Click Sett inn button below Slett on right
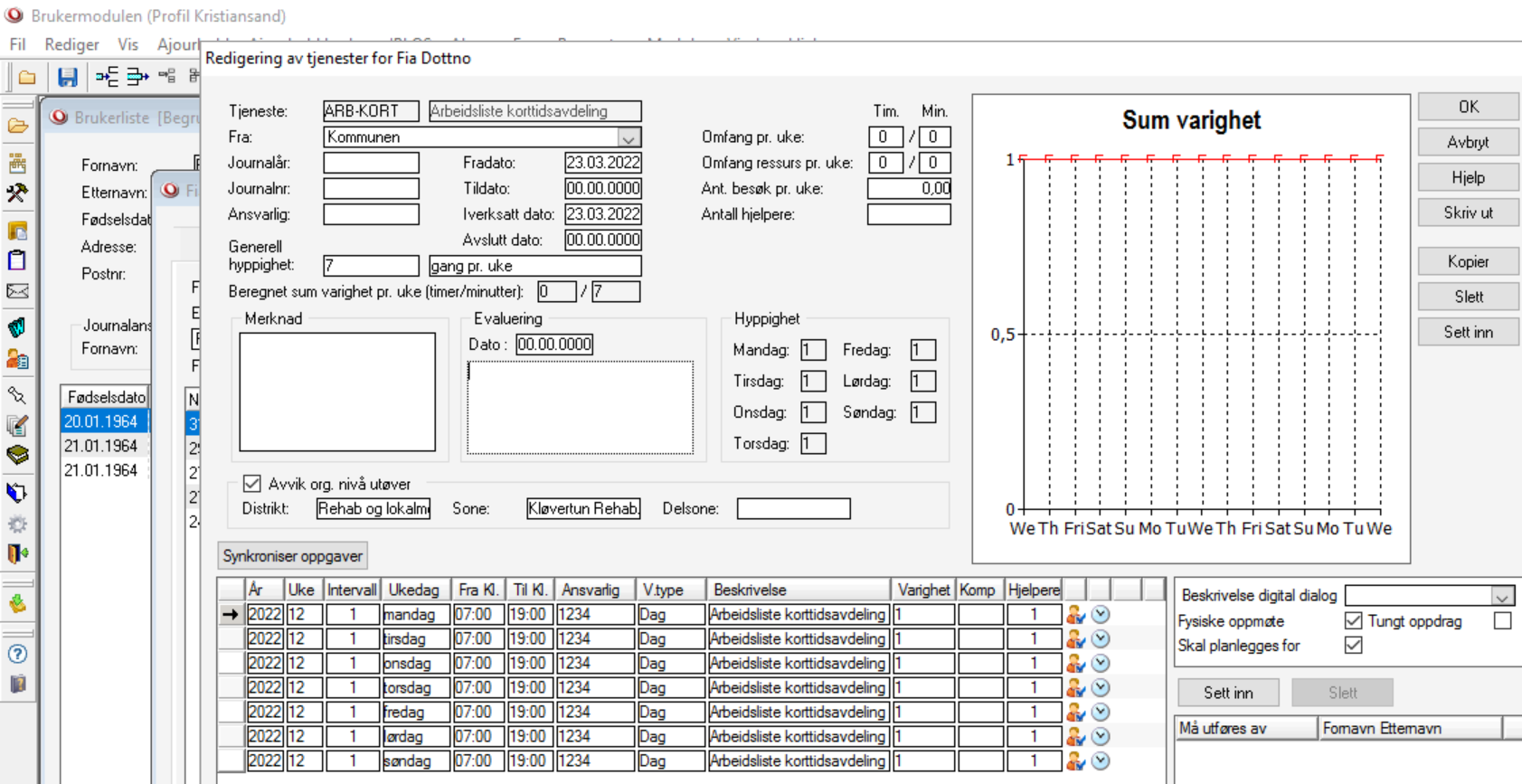Image resolution: width=1522 pixels, height=784 pixels. [1469, 332]
